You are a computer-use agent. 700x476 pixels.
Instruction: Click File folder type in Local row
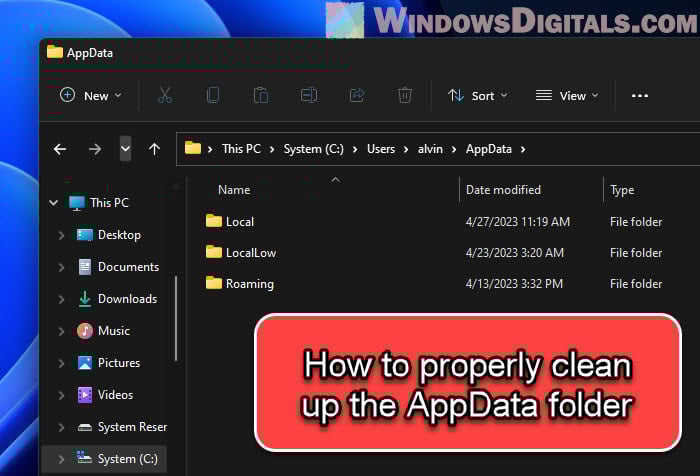click(x=636, y=221)
